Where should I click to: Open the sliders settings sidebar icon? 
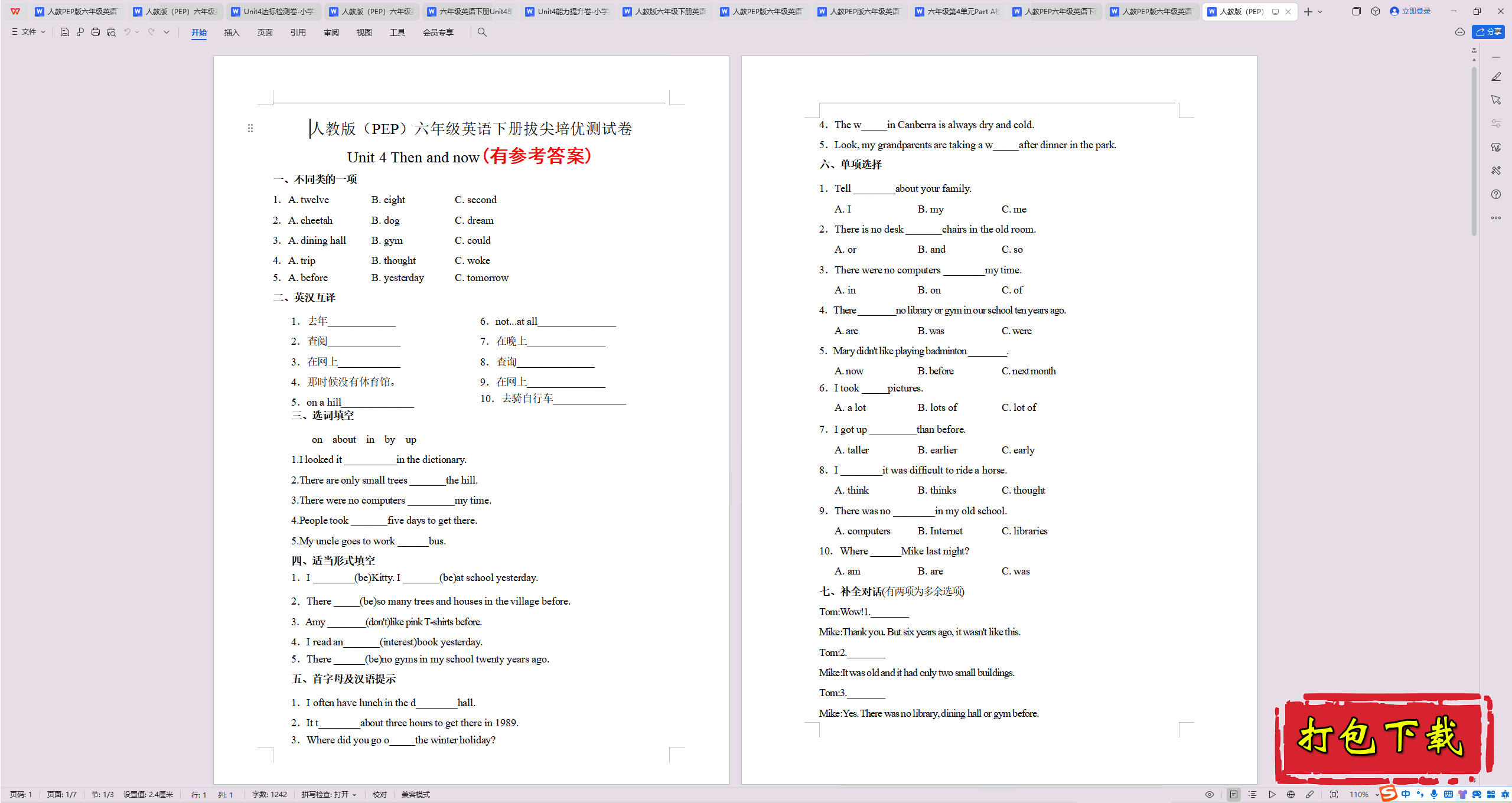tap(1496, 123)
